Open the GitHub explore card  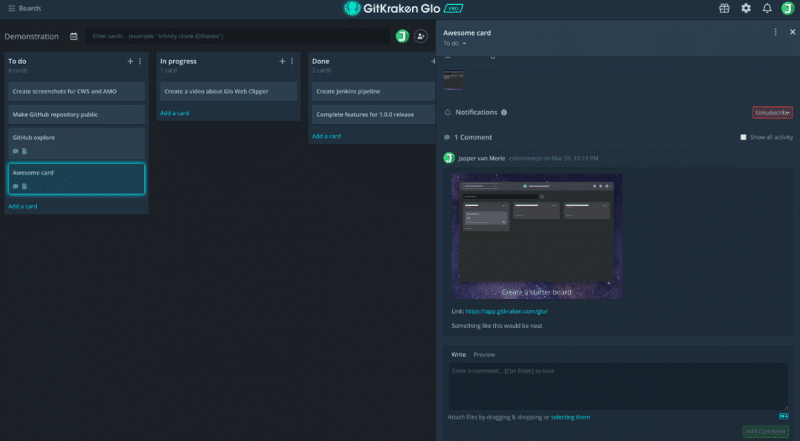pos(77,143)
